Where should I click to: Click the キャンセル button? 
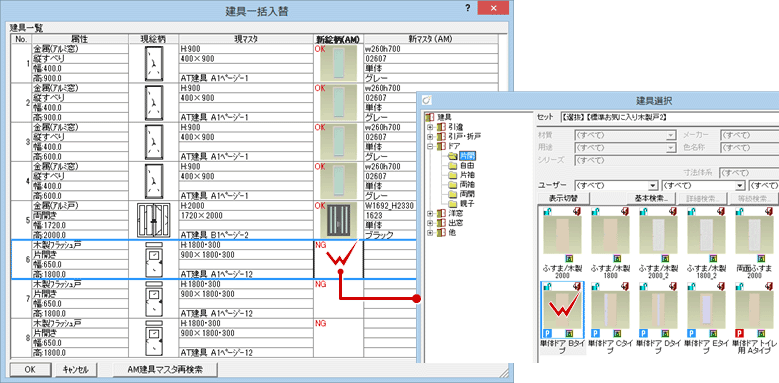pos(76,370)
